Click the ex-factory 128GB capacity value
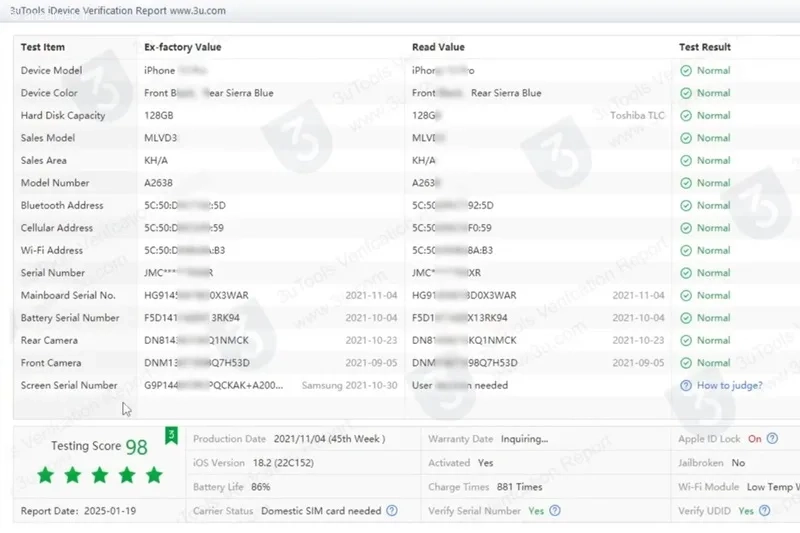The height and width of the screenshot is (533, 800). (x=159, y=116)
